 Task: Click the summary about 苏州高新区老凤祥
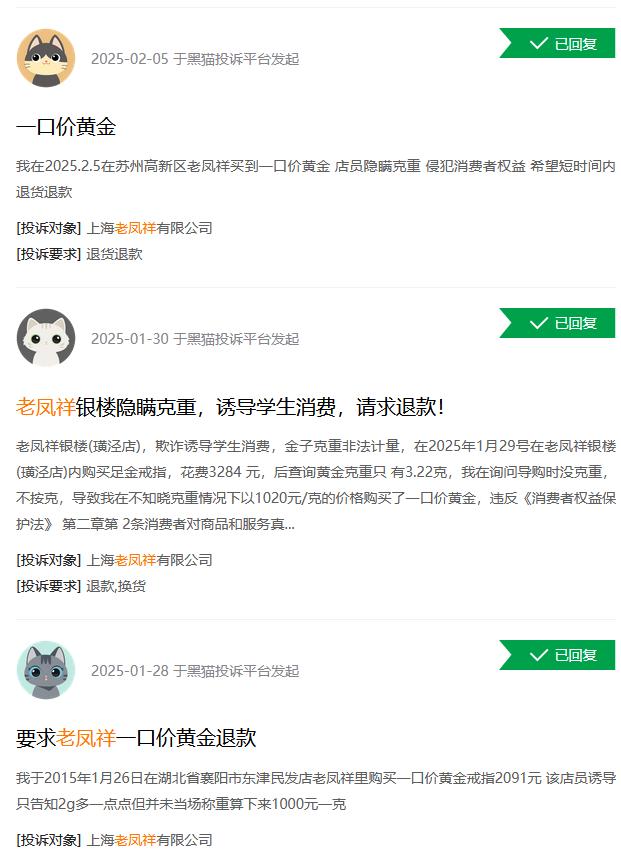pyautogui.click(x=315, y=179)
